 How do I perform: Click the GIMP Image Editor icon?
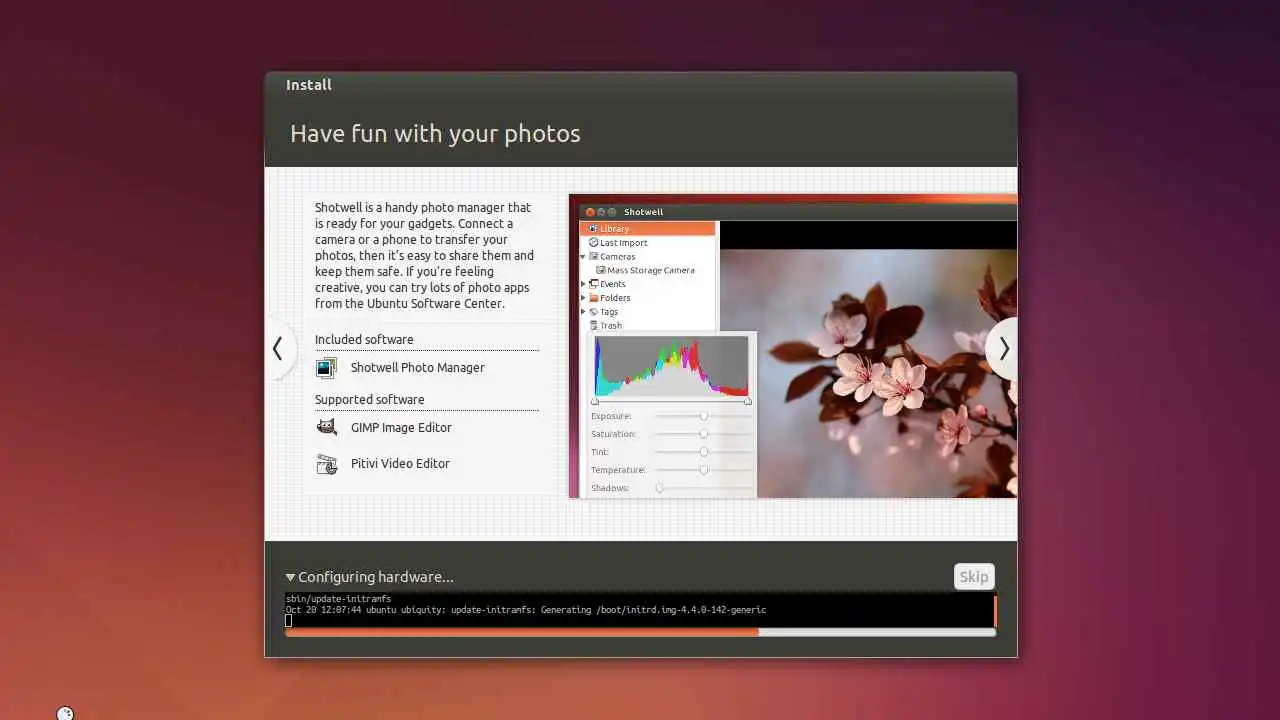point(326,427)
